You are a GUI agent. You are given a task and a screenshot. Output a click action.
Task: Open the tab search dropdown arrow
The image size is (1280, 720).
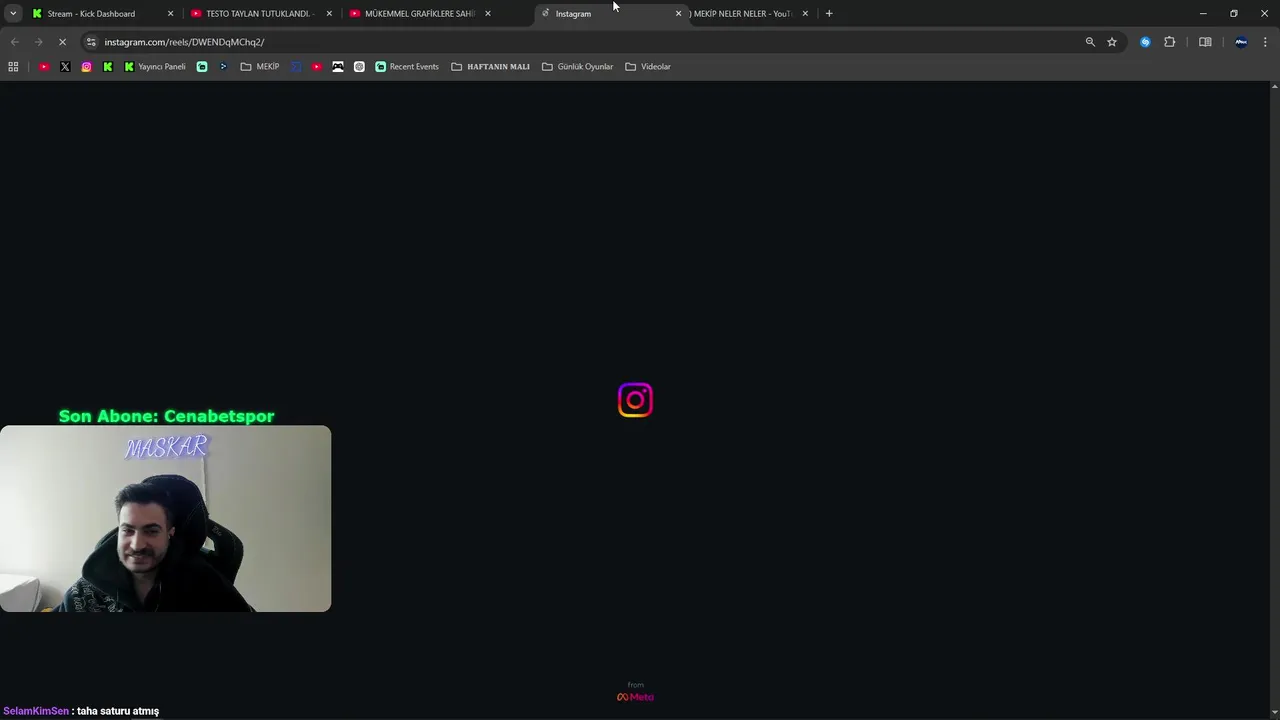pos(13,14)
